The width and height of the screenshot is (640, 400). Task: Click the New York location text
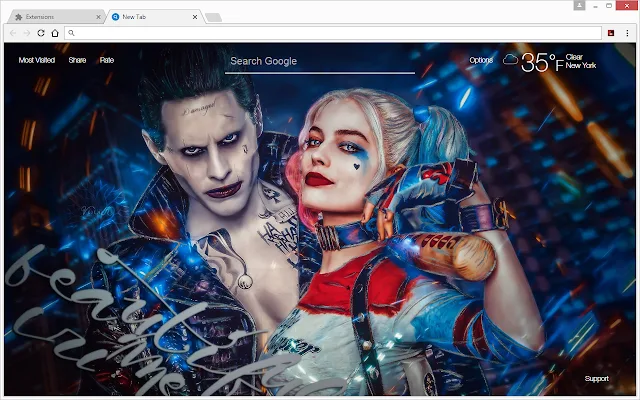(x=581, y=65)
